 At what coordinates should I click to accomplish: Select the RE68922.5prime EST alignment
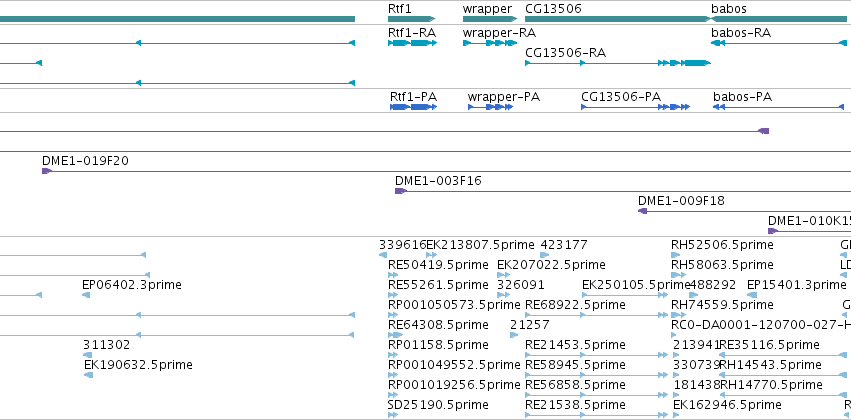pyautogui.click(x=596, y=315)
